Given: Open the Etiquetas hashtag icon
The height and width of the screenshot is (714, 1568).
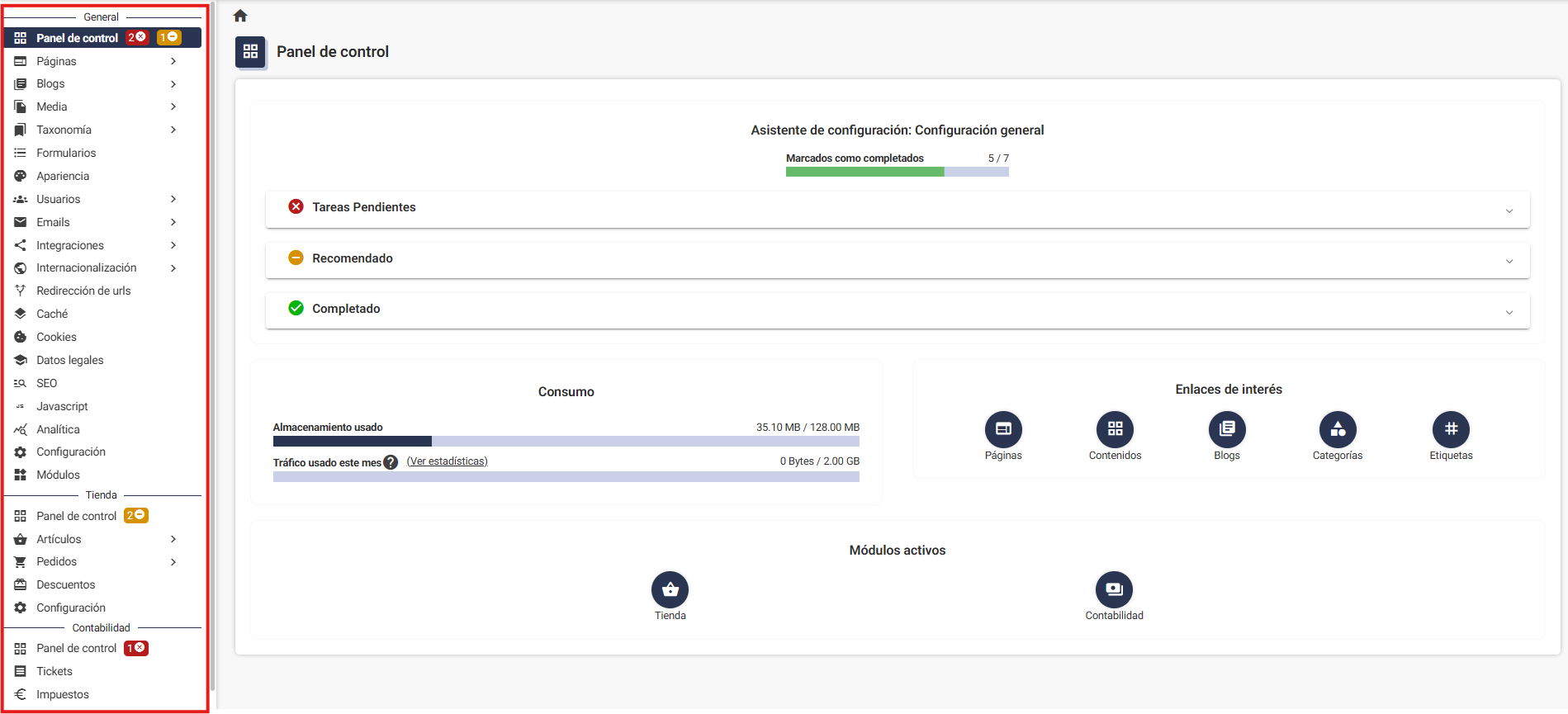Looking at the screenshot, I should coord(1451,429).
